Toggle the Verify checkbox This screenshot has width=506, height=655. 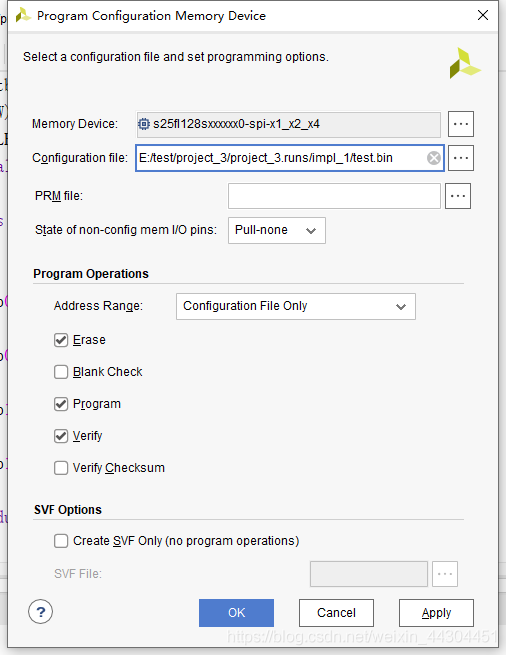pos(61,436)
